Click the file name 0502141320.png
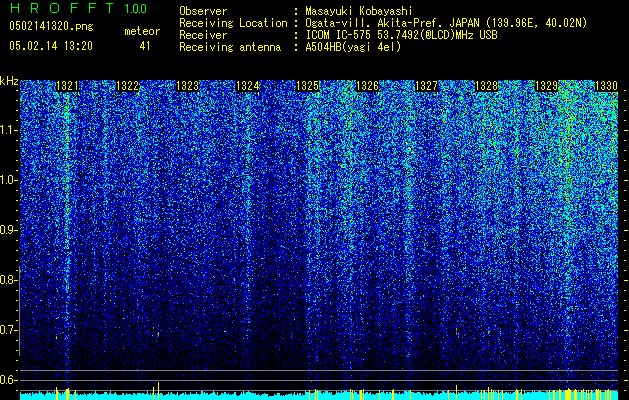Image resolution: width=629 pixels, height=400 pixels. click(51, 26)
